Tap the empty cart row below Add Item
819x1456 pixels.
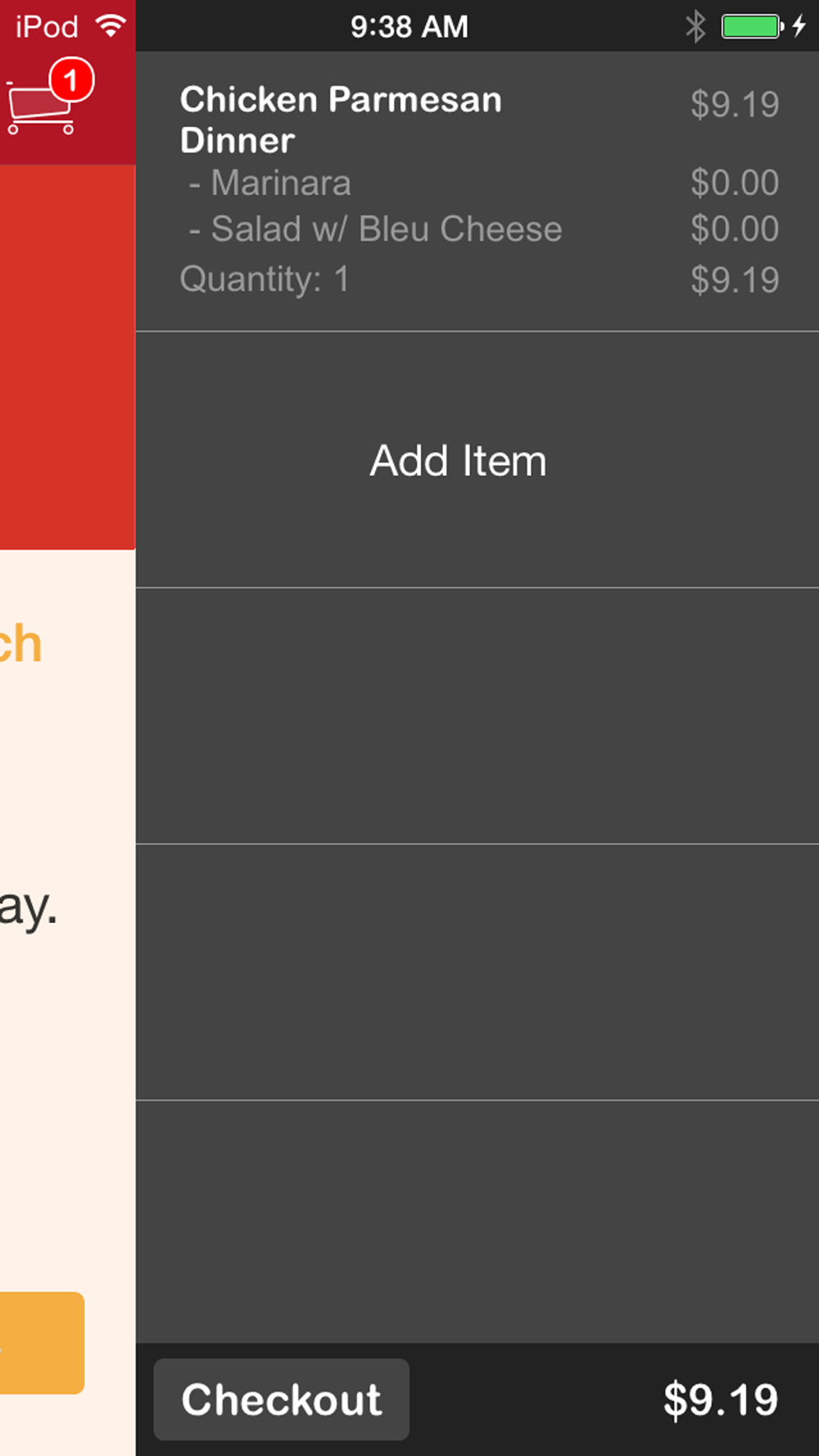[477, 716]
